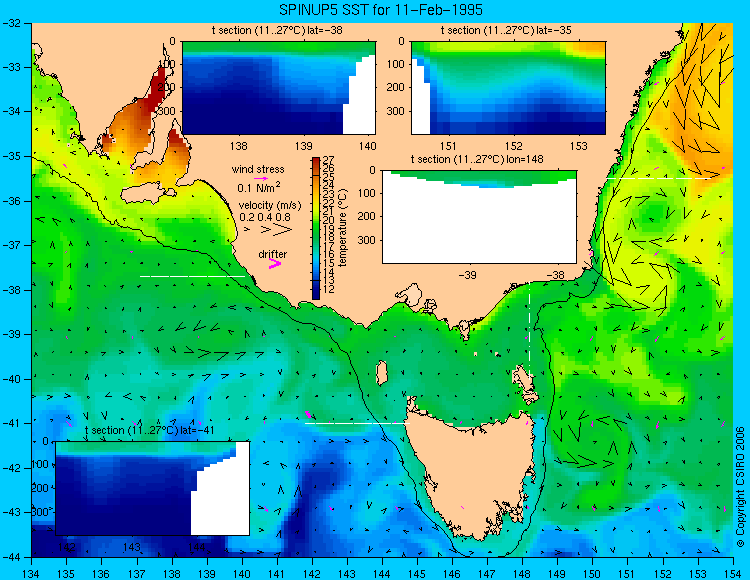Screen dimensions: 750x580
Task: Select the 't section lat=-38' inset title
Action: [x=277, y=30]
